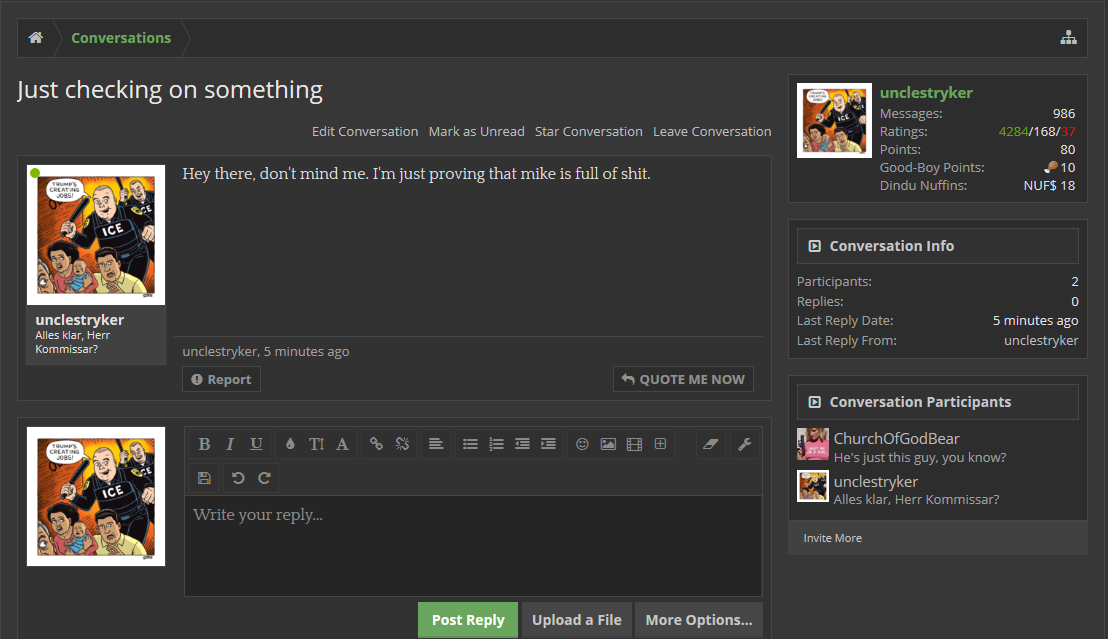This screenshot has width=1108, height=639.
Task: Insert media with the film icon
Action: pyautogui.click(x=635, y=444)
